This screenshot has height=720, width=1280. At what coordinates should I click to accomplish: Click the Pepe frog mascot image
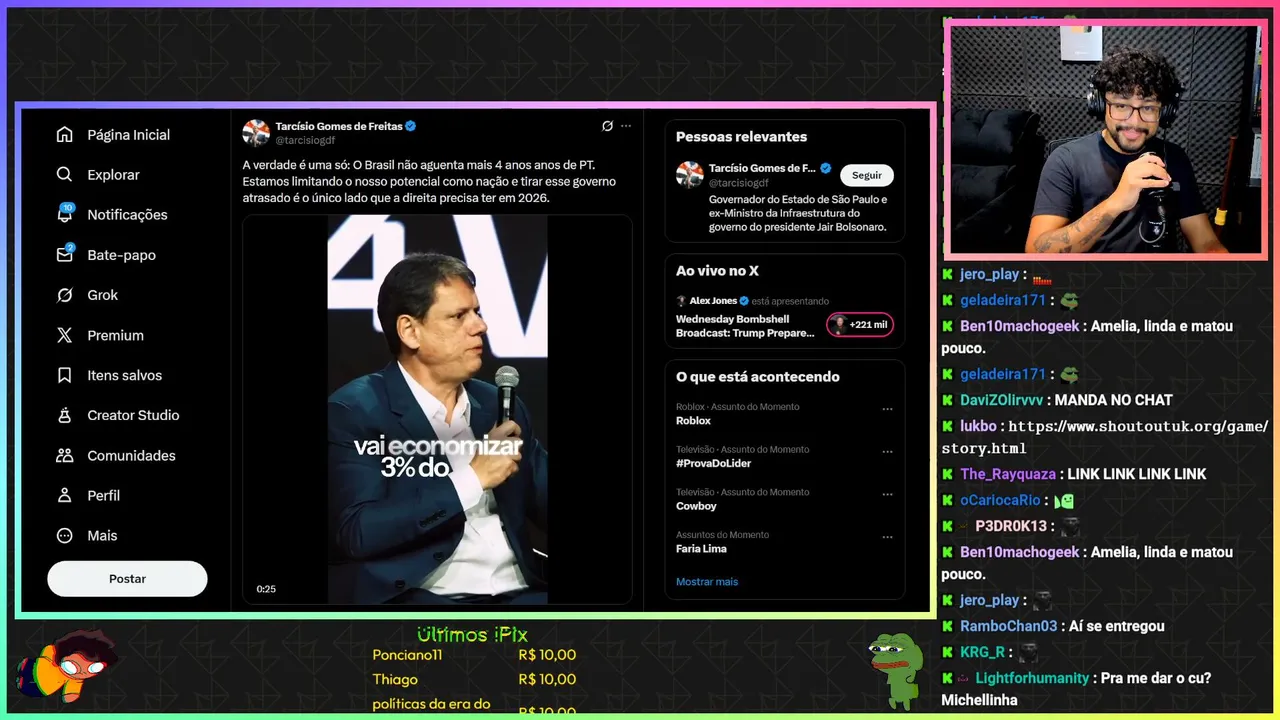click(895, 669)
